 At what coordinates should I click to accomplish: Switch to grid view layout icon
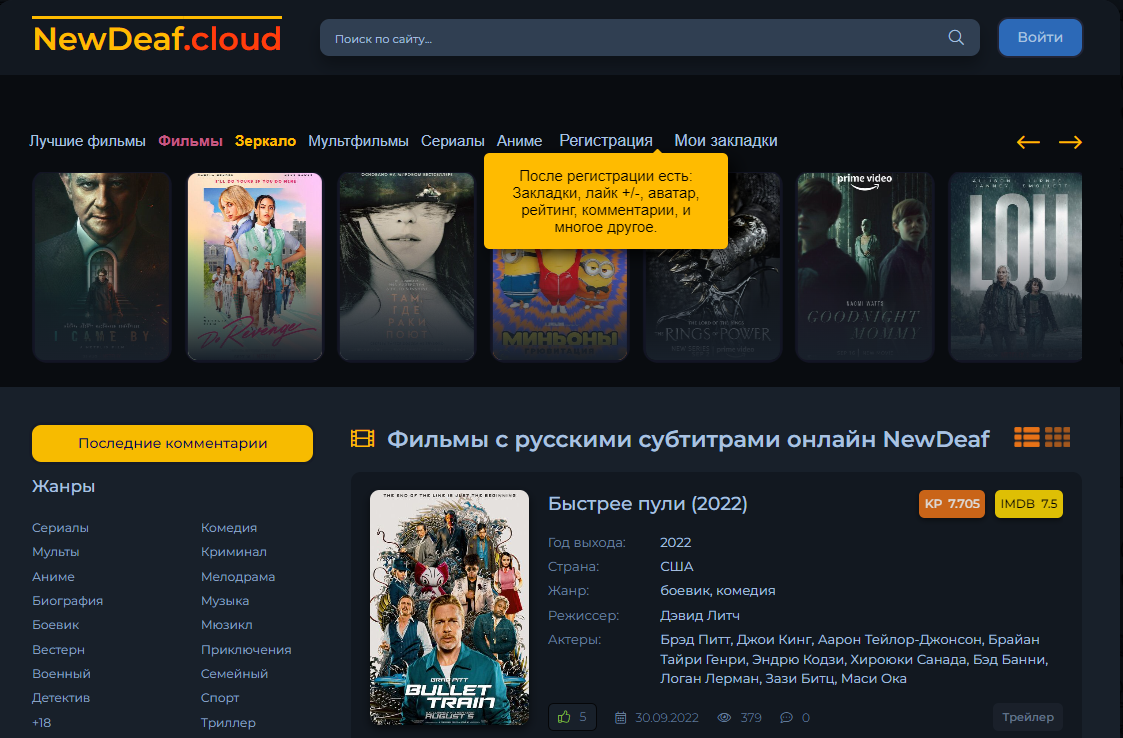[x=1057, y=437]
